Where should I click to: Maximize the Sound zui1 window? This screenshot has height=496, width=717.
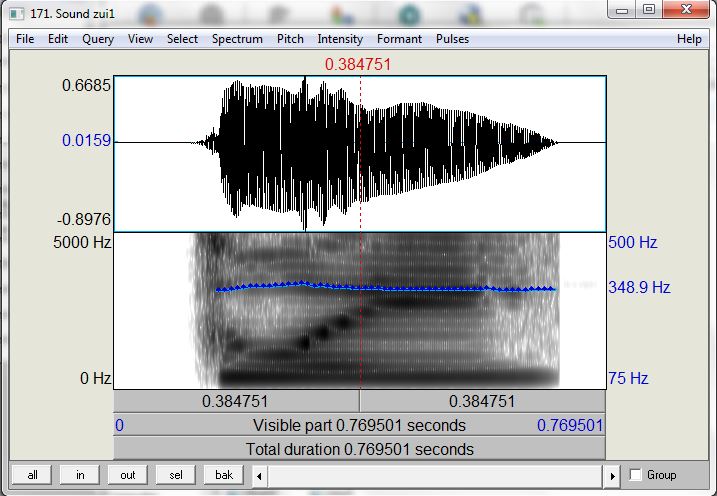(x=648, y=10)
